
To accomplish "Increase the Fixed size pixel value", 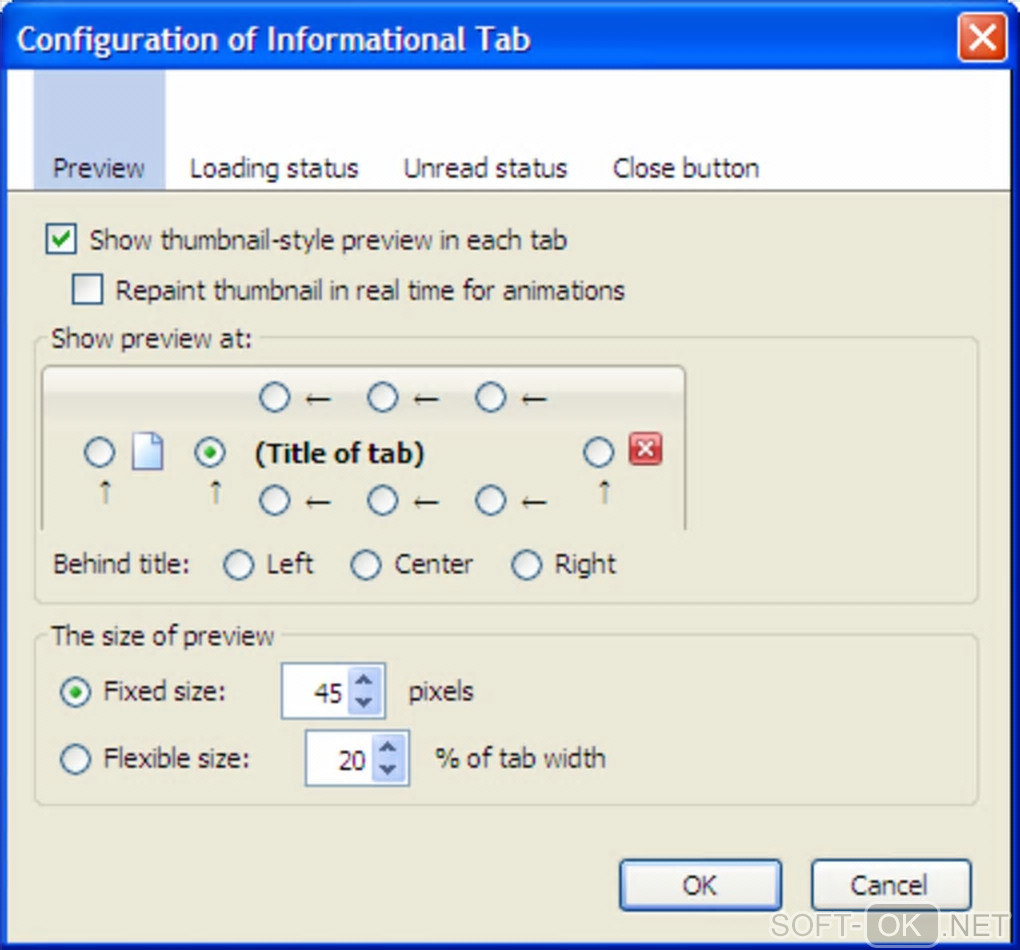I will click(x=364, y=681).
